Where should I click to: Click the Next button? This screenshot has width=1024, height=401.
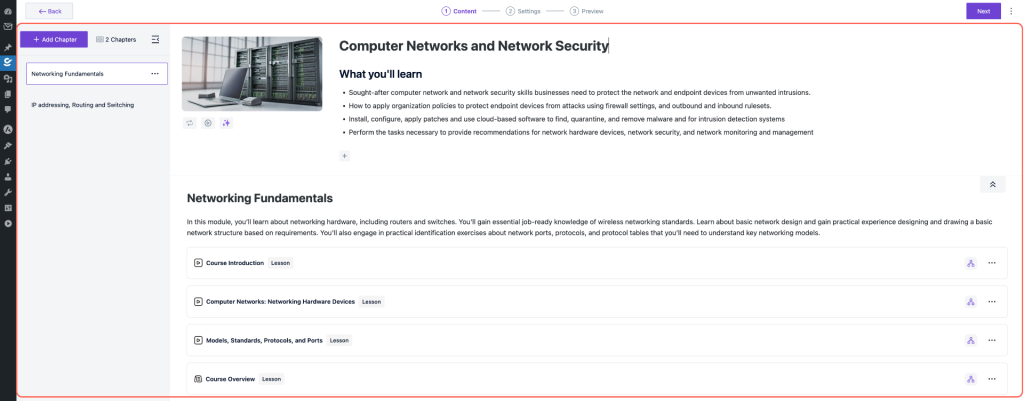(983, 11)
